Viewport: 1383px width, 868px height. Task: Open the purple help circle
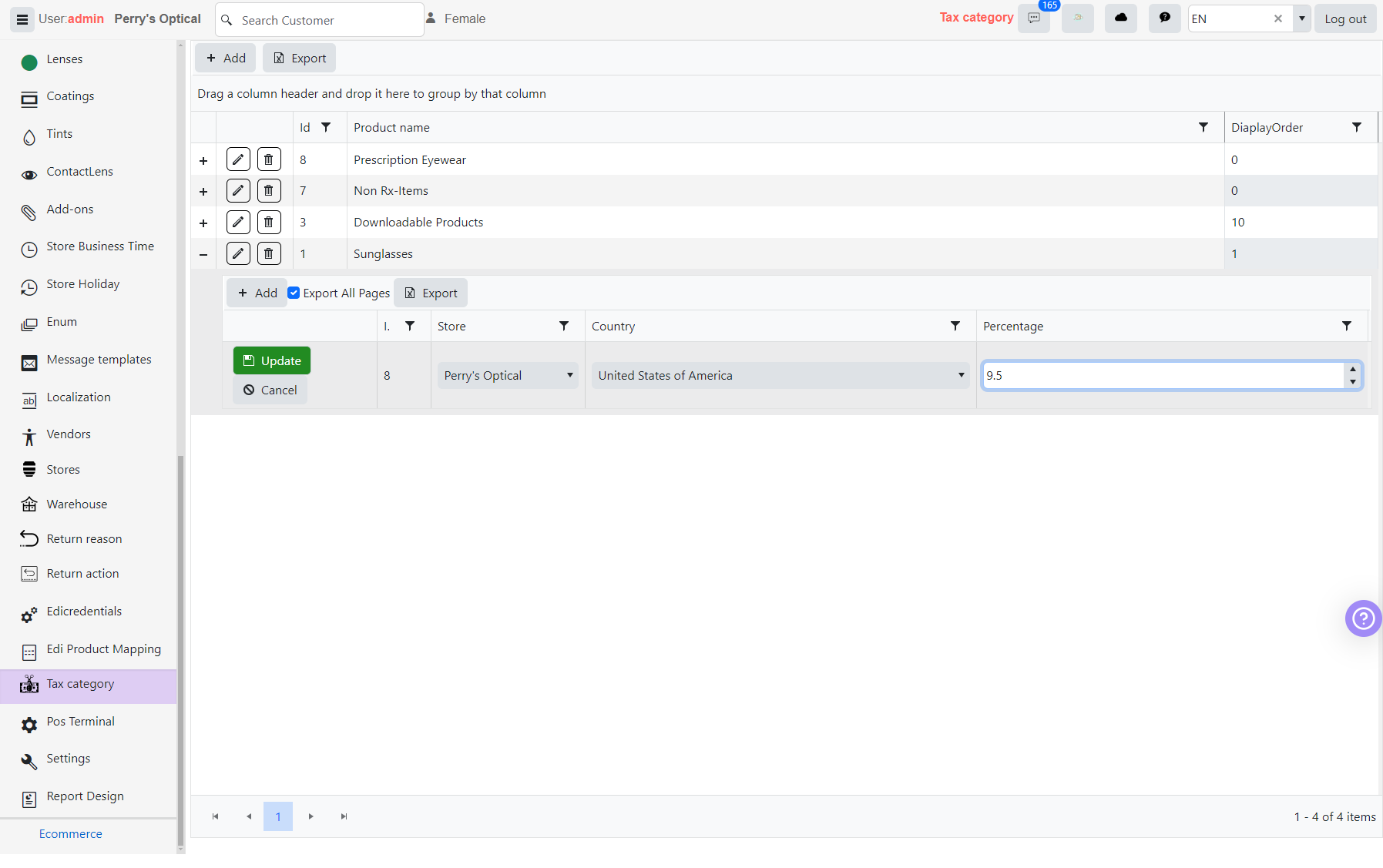(1363, 618)
